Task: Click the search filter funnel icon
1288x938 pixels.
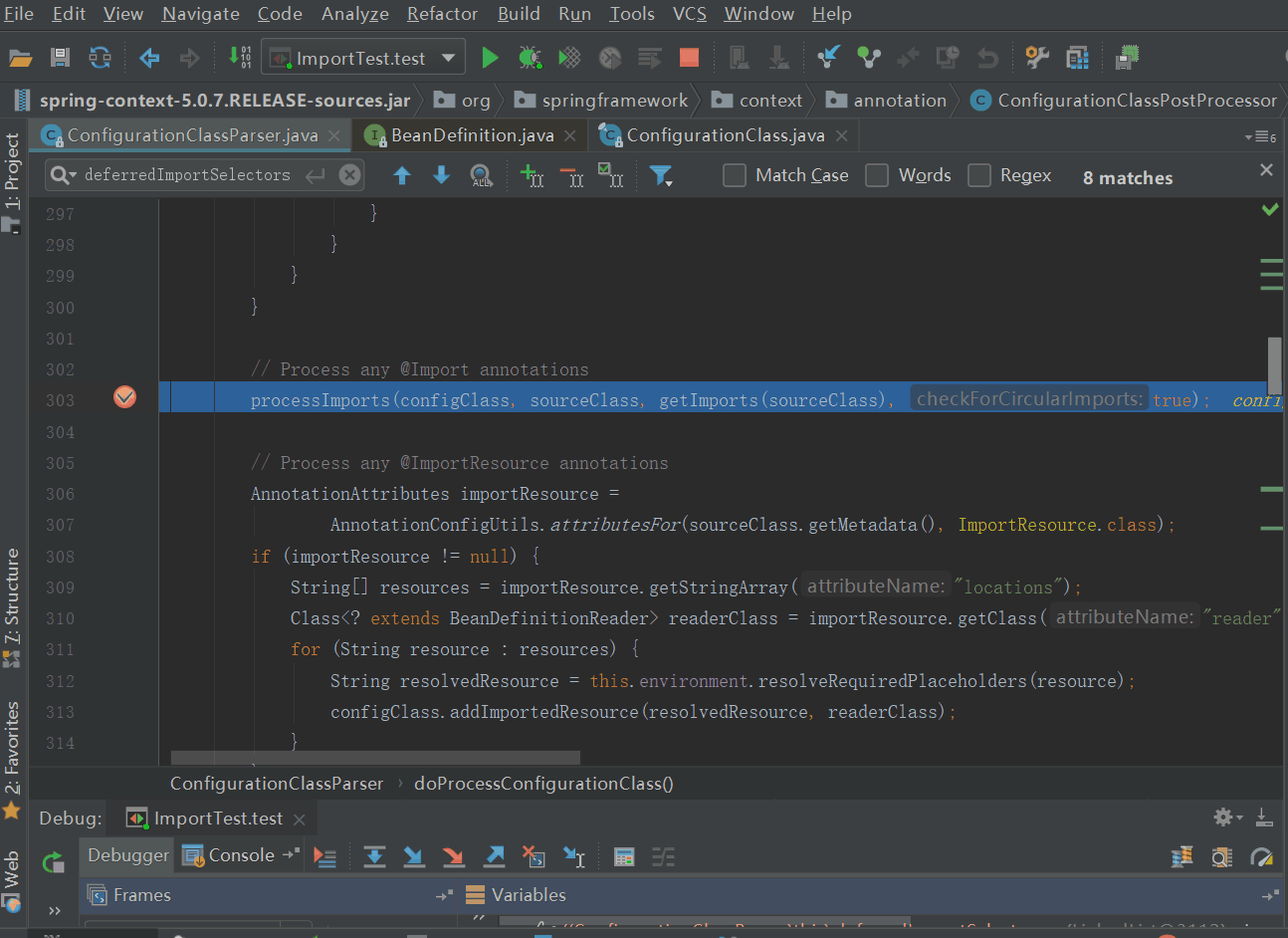Action: 661,176
